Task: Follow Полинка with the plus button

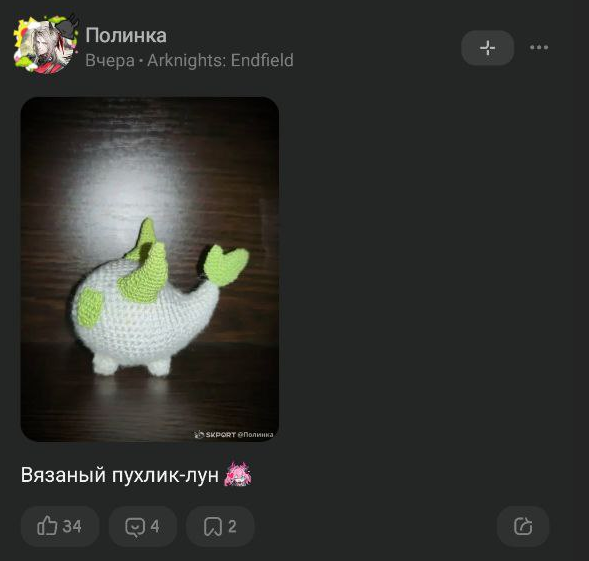Action: [488, 48]
